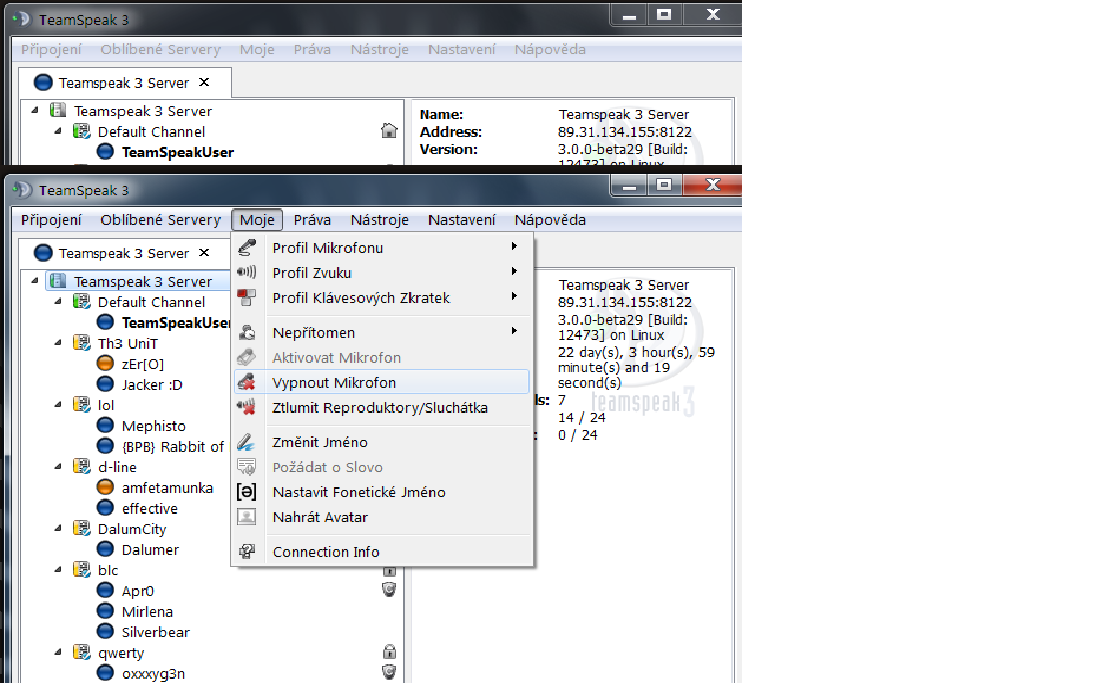The width and height of the screenshot is (1113, 683).
Task: Click the Profil Klávesových Zkratek icon
Action: (247, 298)
